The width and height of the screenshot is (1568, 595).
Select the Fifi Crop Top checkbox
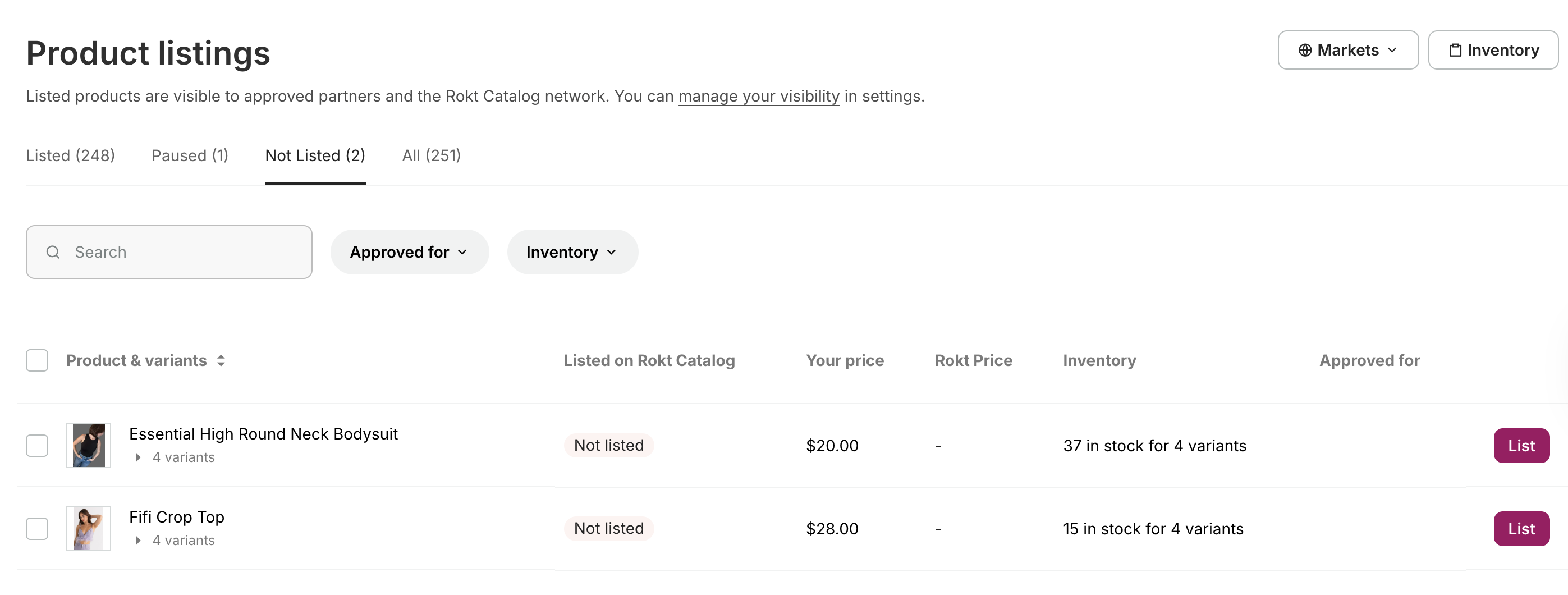coord(37,529)
